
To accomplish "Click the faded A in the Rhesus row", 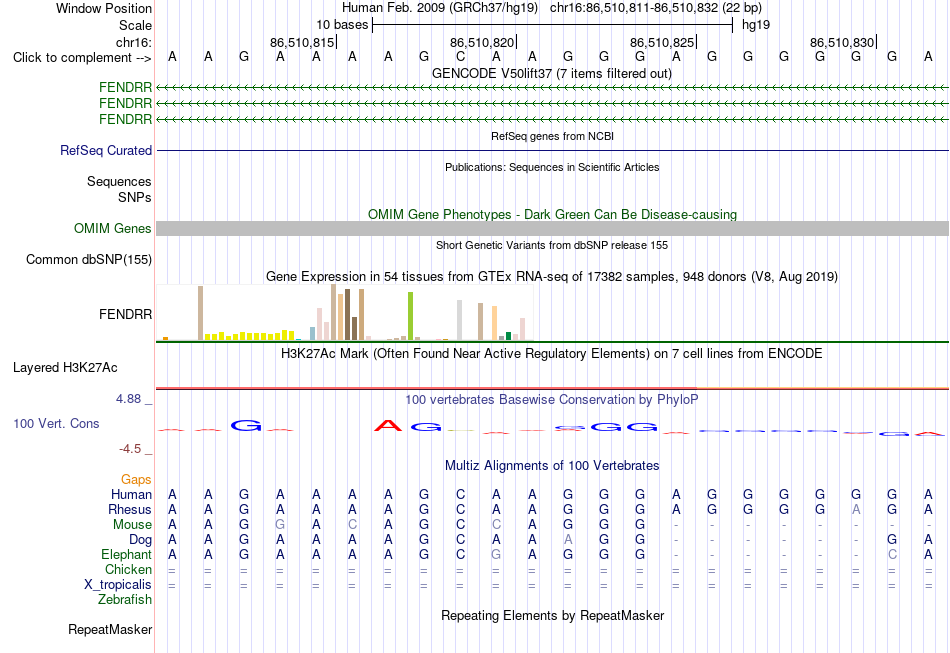I will point(856,509).
